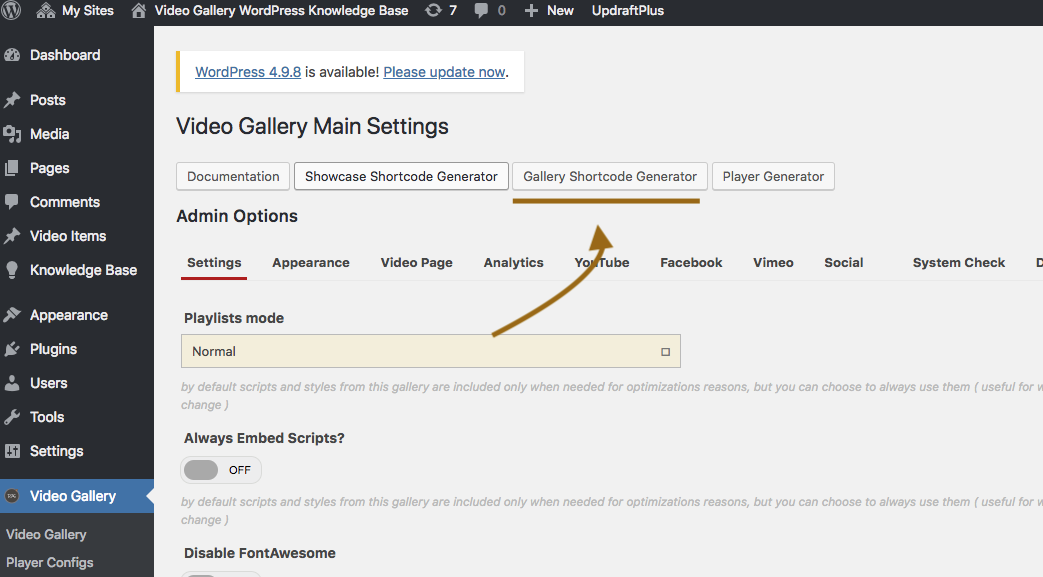This screenshot has height=577, width=1043.
Task: Click the Tools wrench icon
Action: (12, 417)
